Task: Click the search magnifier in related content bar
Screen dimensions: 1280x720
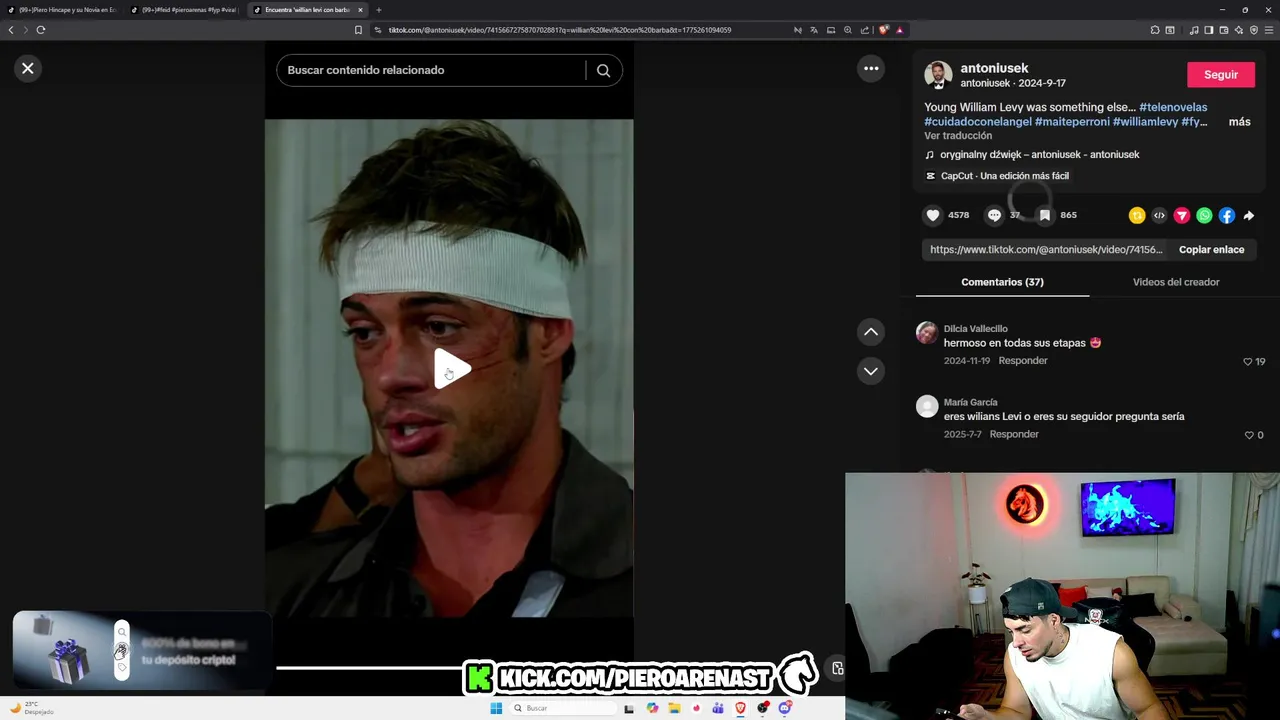Action: tap(603, 70)
